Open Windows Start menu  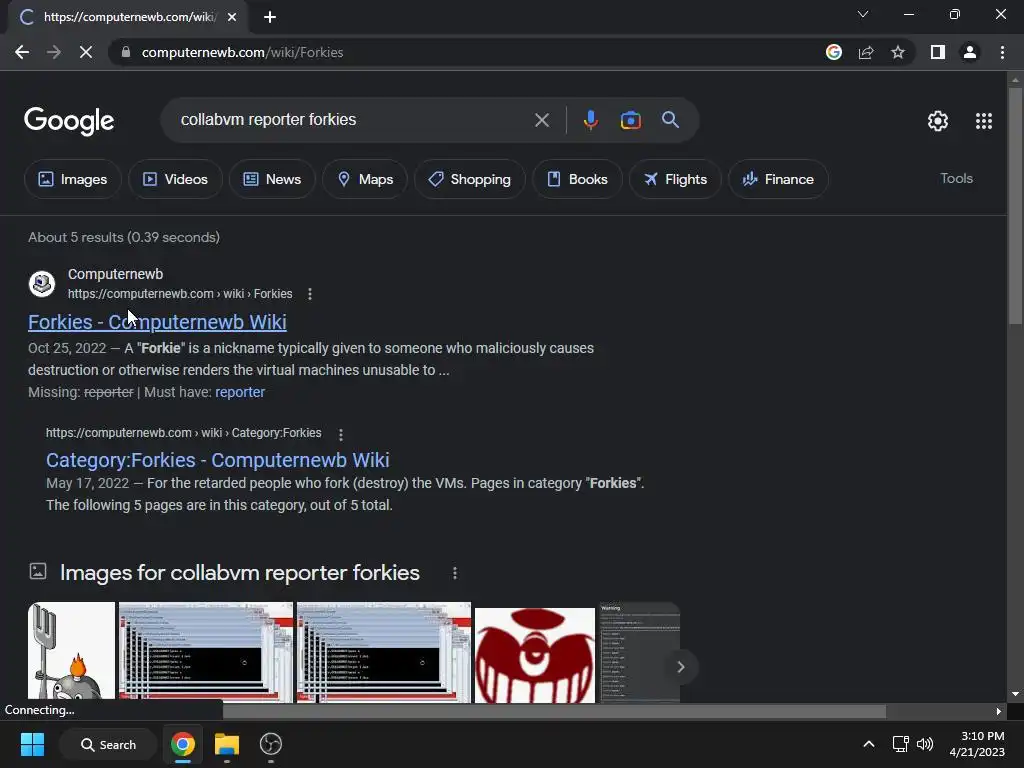coord(32,744)
